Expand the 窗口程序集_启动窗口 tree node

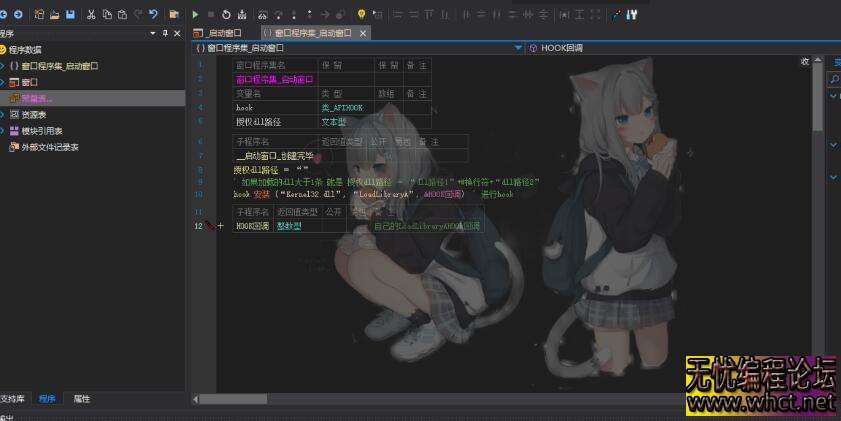[x=3, y=66]
